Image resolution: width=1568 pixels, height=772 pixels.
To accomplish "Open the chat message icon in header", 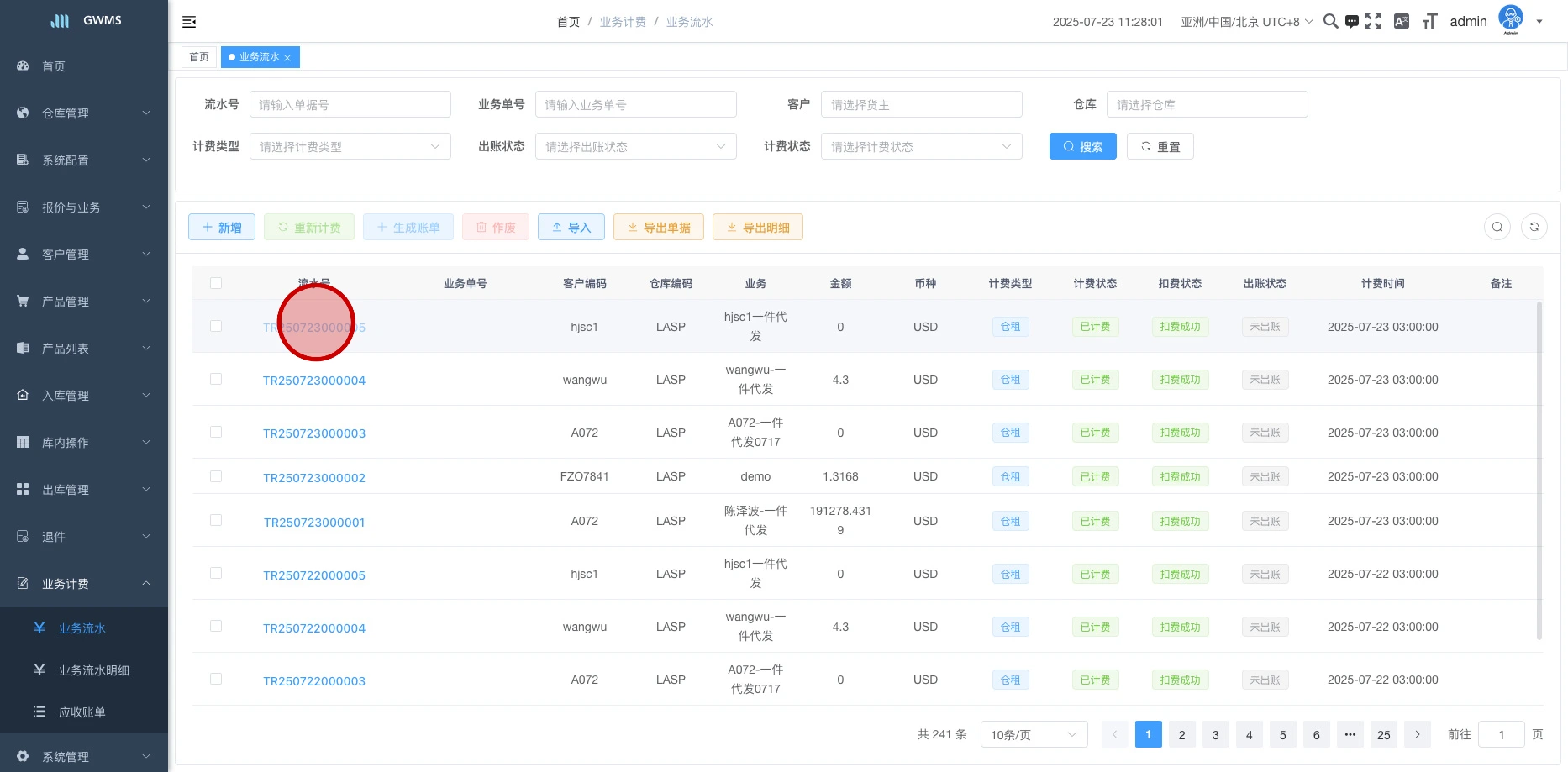I will 1351,22.
